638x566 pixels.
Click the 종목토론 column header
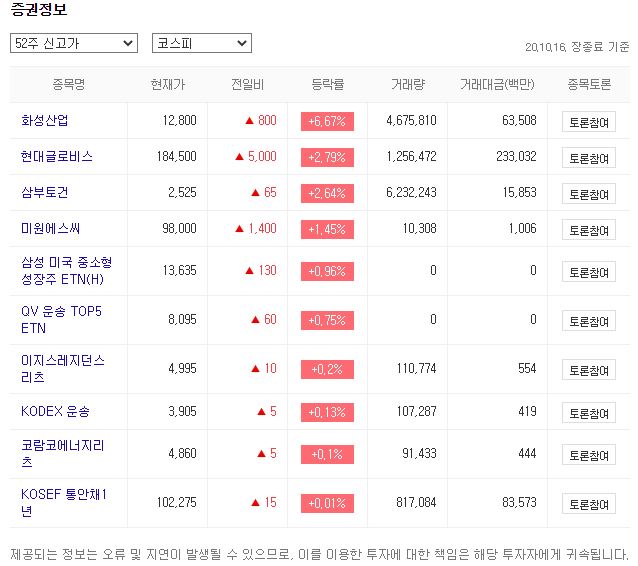[x=589, y=84]
